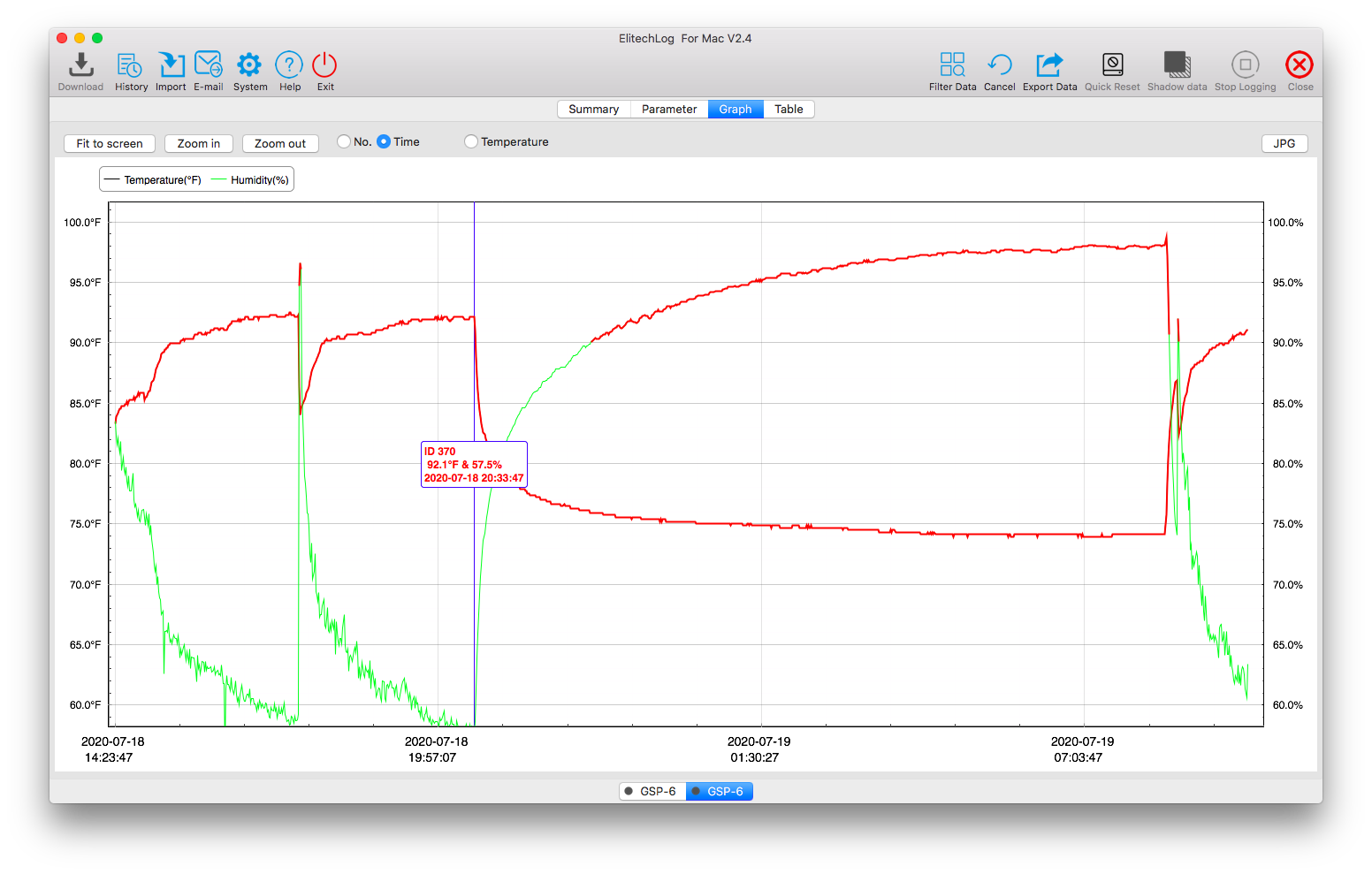Click the E-mail envelope icon

209,65
